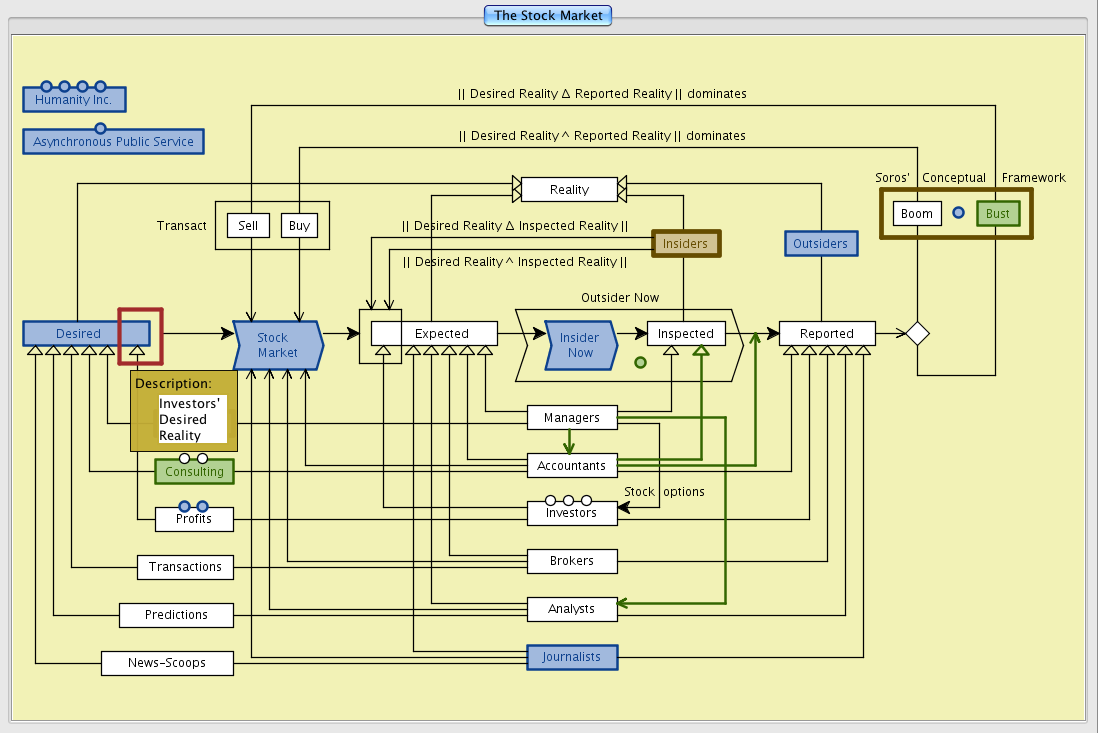Select the Humanity Inc. node

coord(74,100)
